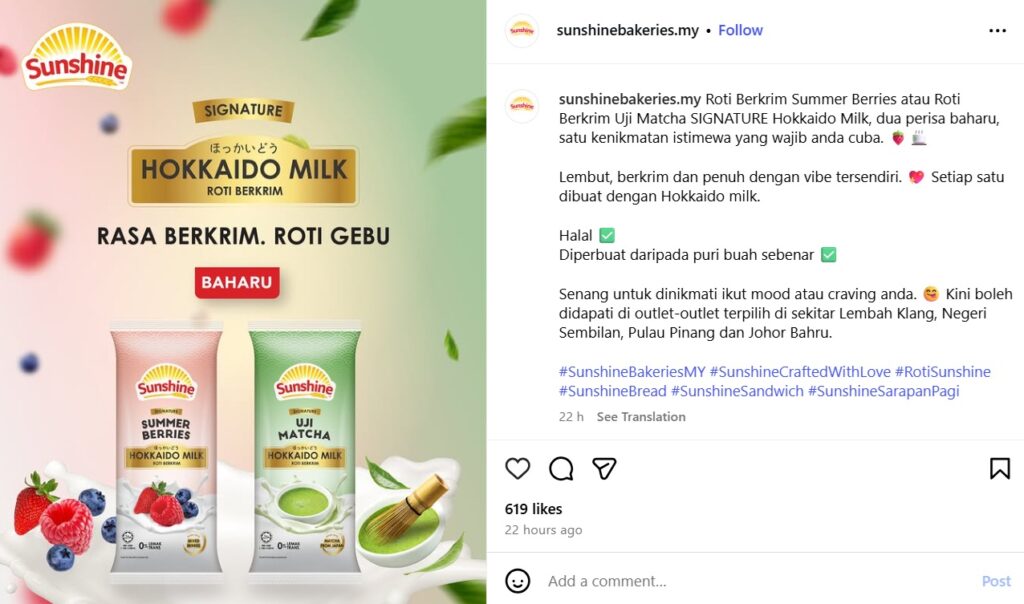Open emoji picker smiley icon

point(517,580)
